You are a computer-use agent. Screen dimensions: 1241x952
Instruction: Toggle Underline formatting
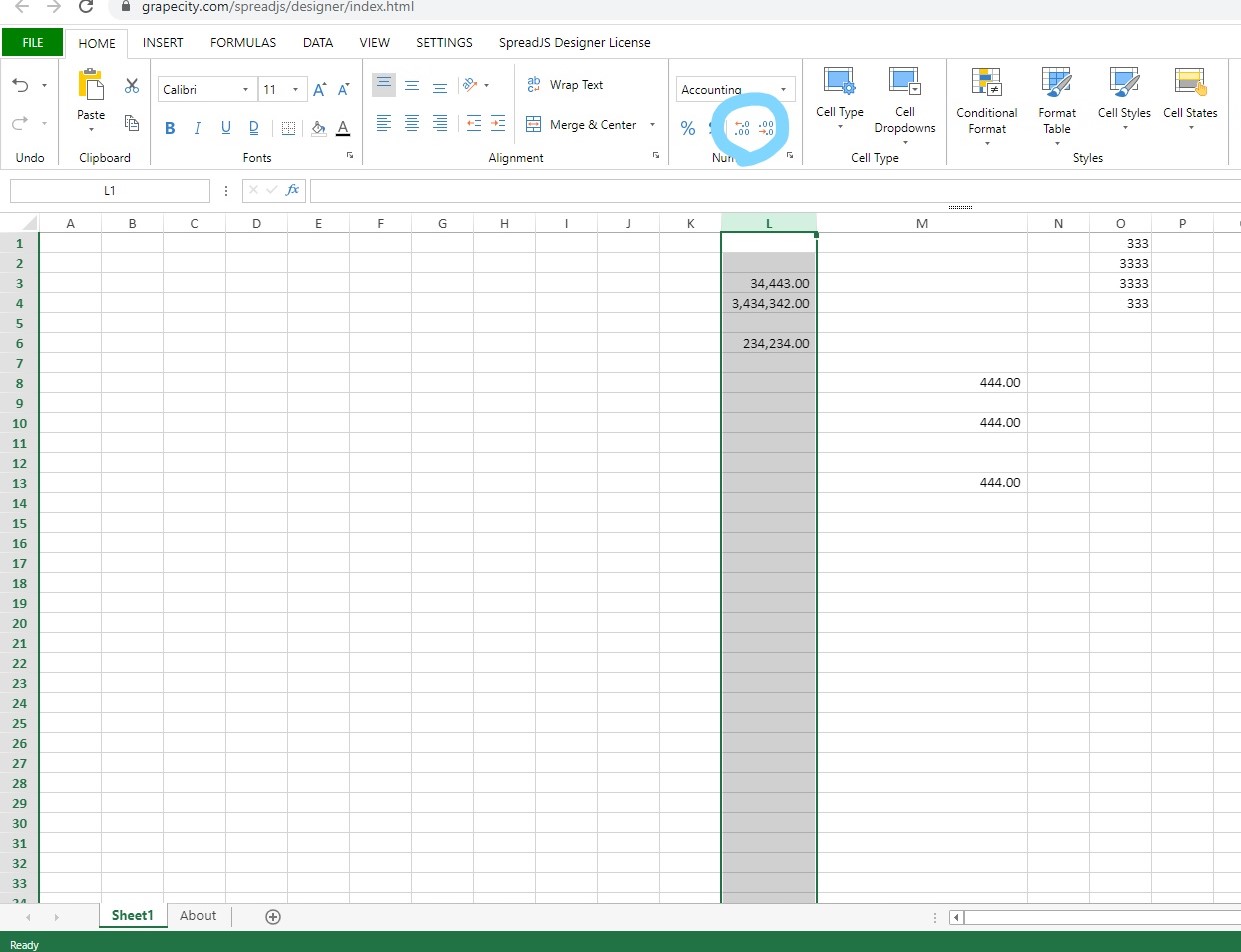click(225, 128)
